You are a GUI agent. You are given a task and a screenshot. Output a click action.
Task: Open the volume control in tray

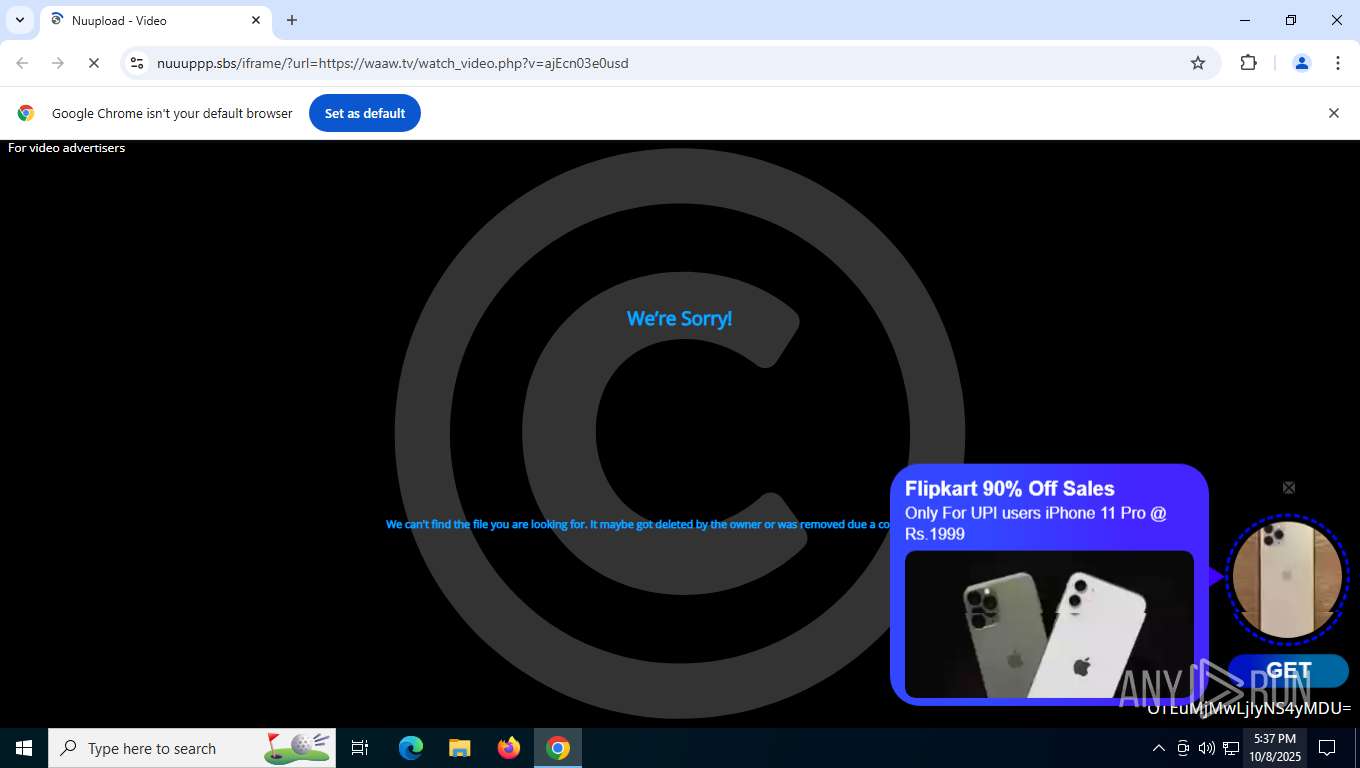point(1206,748)
